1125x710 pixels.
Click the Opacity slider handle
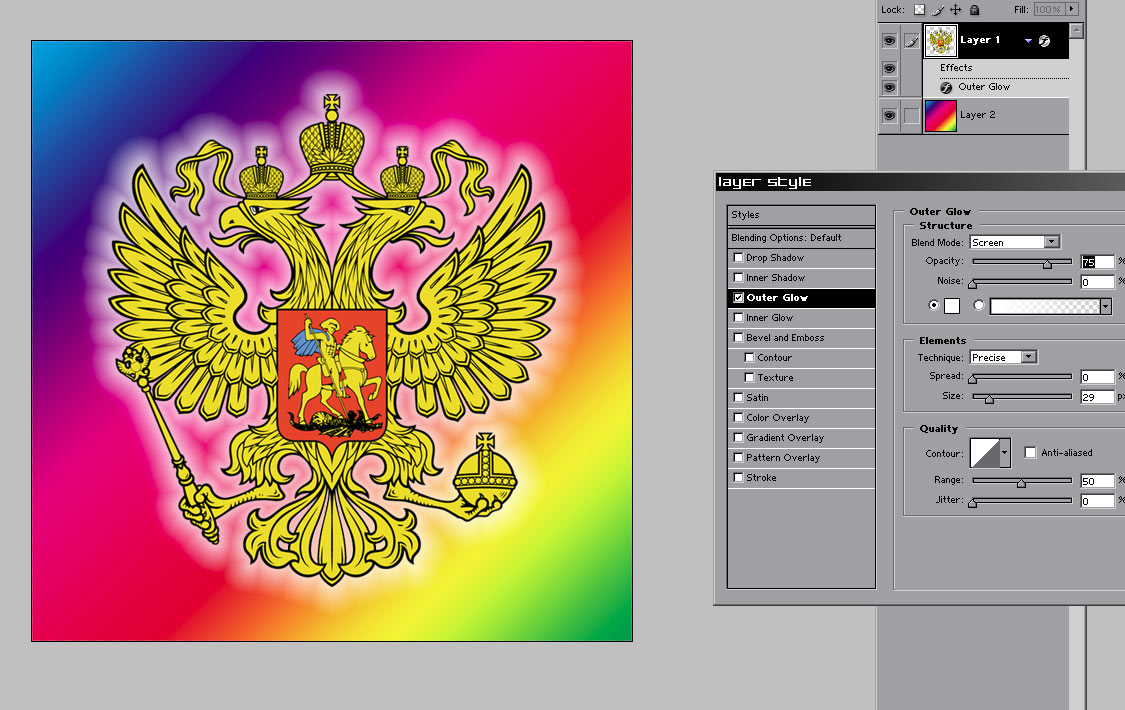pos(1048,264)
